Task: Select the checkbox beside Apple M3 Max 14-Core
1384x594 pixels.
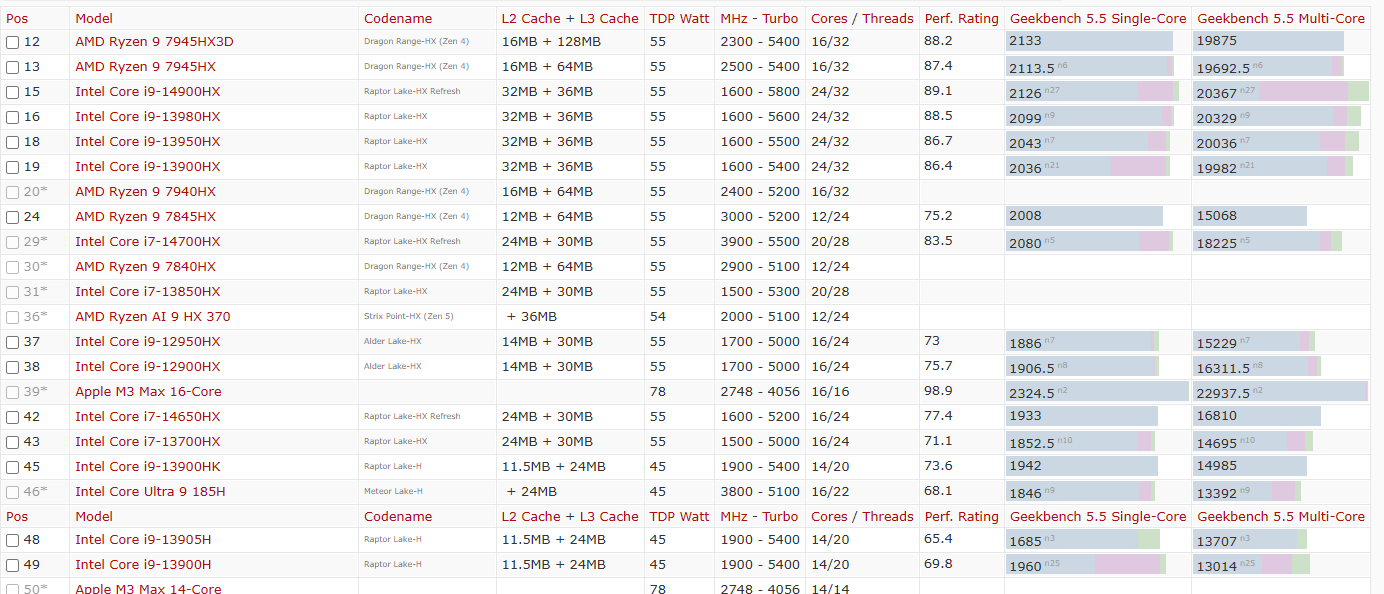Action: (x=12, y=588)
